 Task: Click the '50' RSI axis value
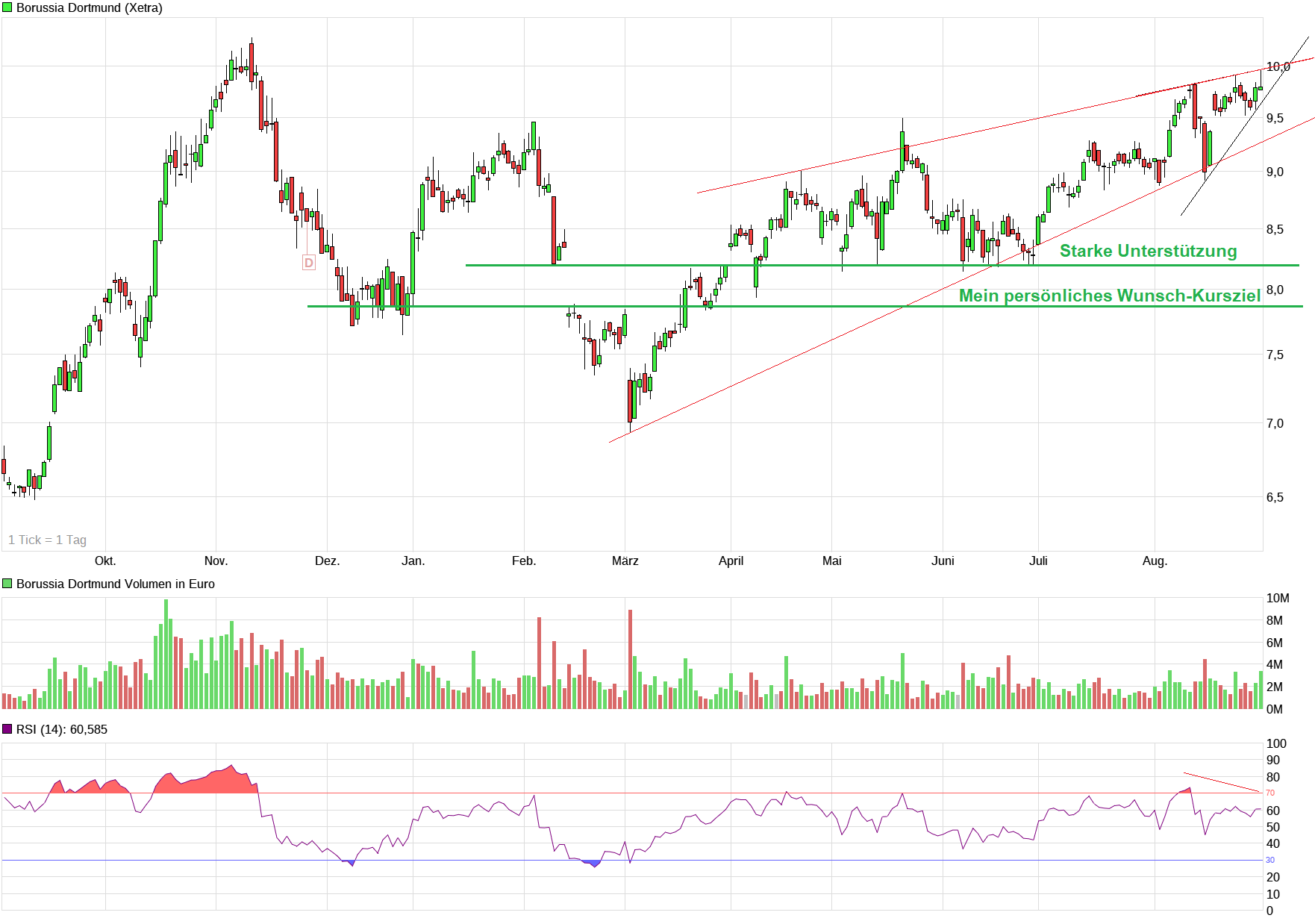(x=1273, y=827)
